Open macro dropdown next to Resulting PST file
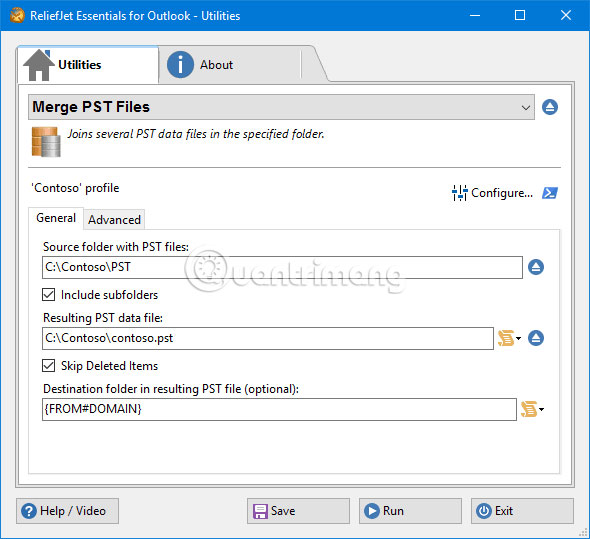 click(509, 338)
